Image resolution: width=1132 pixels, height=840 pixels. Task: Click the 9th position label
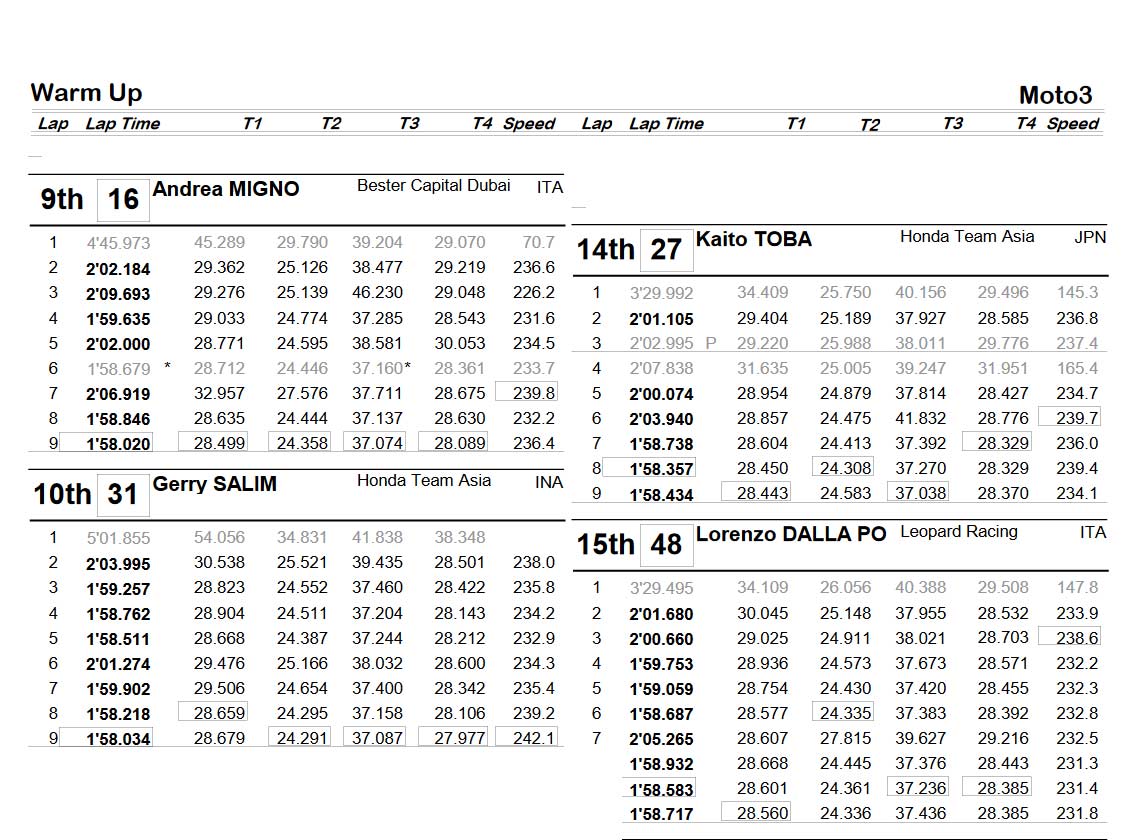tap(62, 200)
